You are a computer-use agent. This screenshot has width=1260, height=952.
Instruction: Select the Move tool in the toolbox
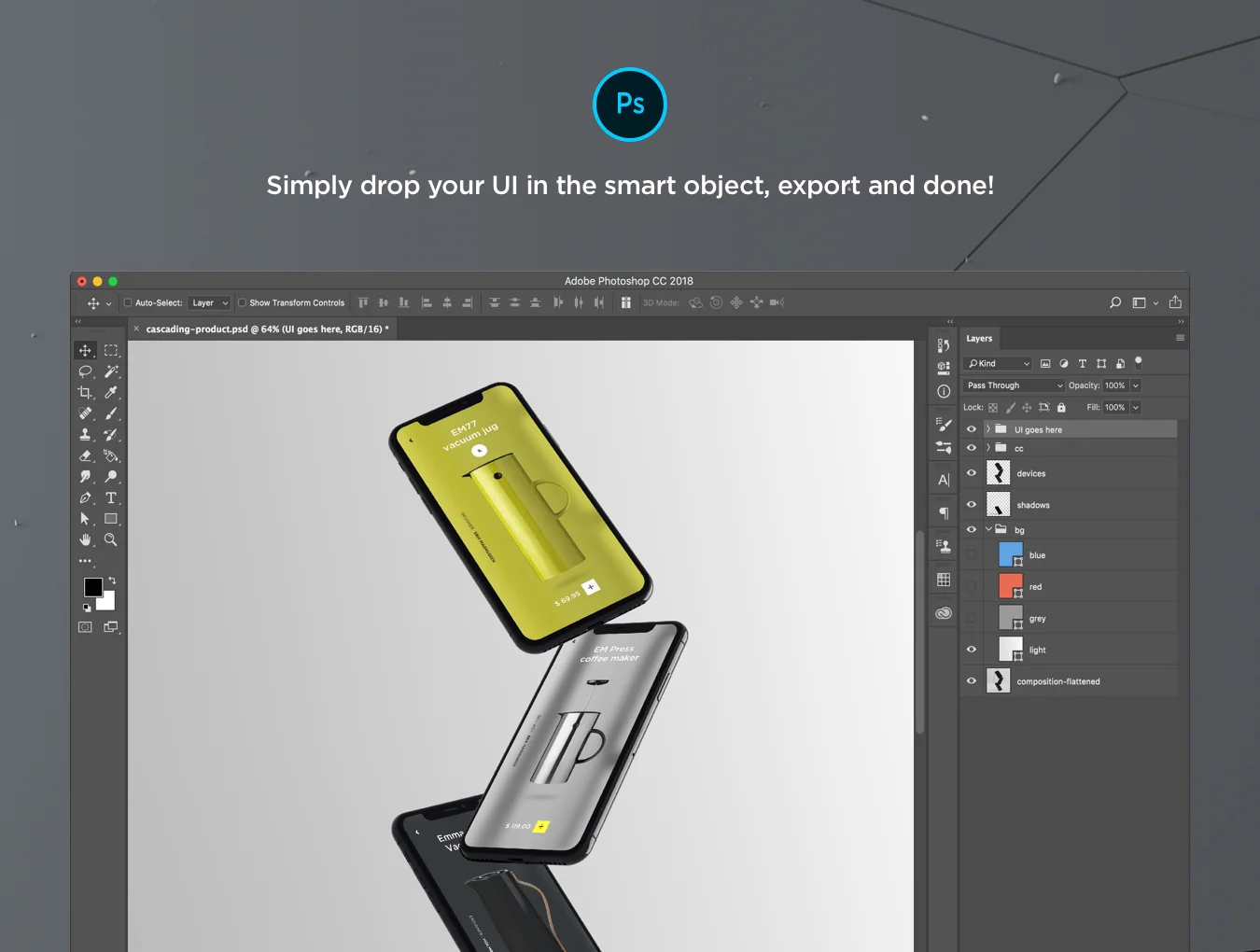point(85,350)
